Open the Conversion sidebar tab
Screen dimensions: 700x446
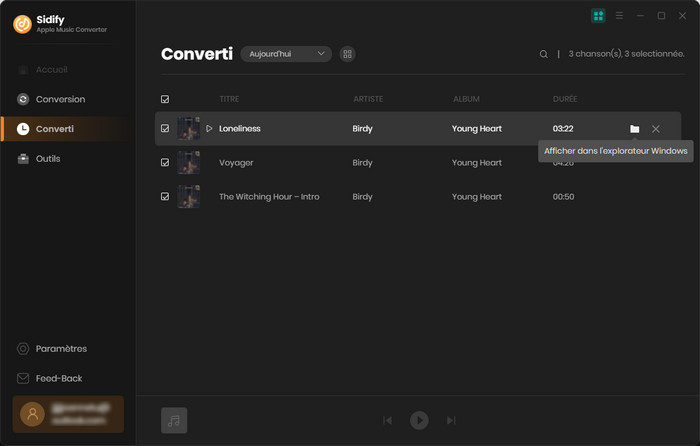pos(60,99)
